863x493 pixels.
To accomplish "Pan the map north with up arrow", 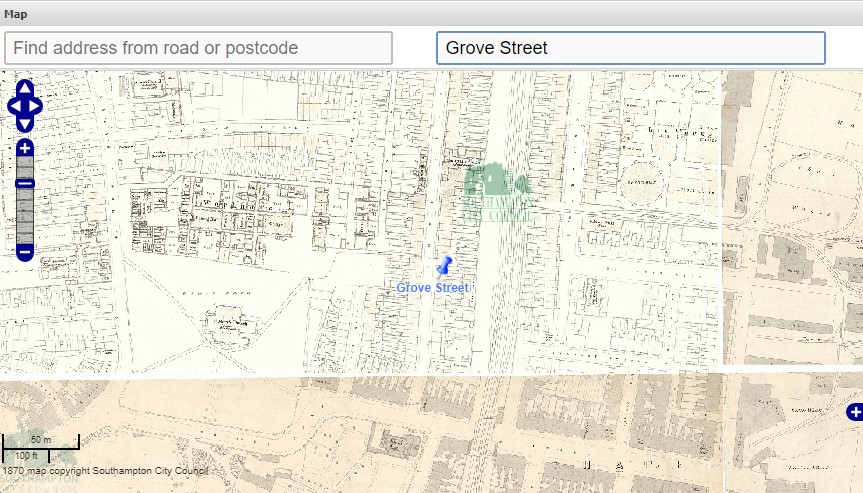I will 25,87.
